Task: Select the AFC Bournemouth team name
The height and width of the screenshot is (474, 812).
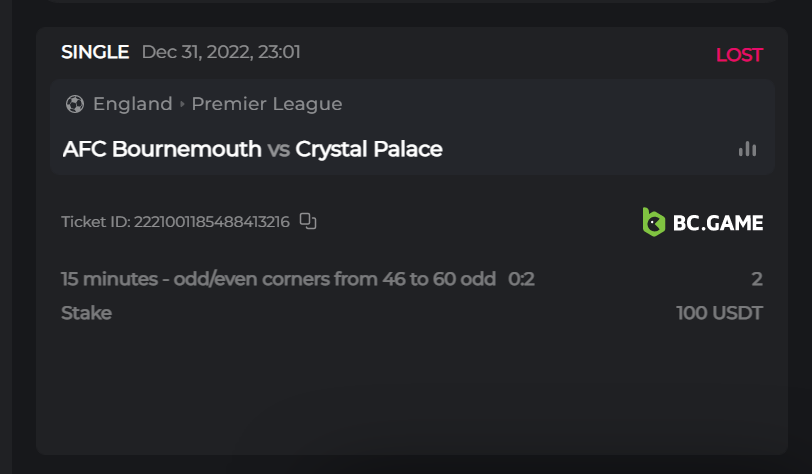Action: [x=162, y=149]
